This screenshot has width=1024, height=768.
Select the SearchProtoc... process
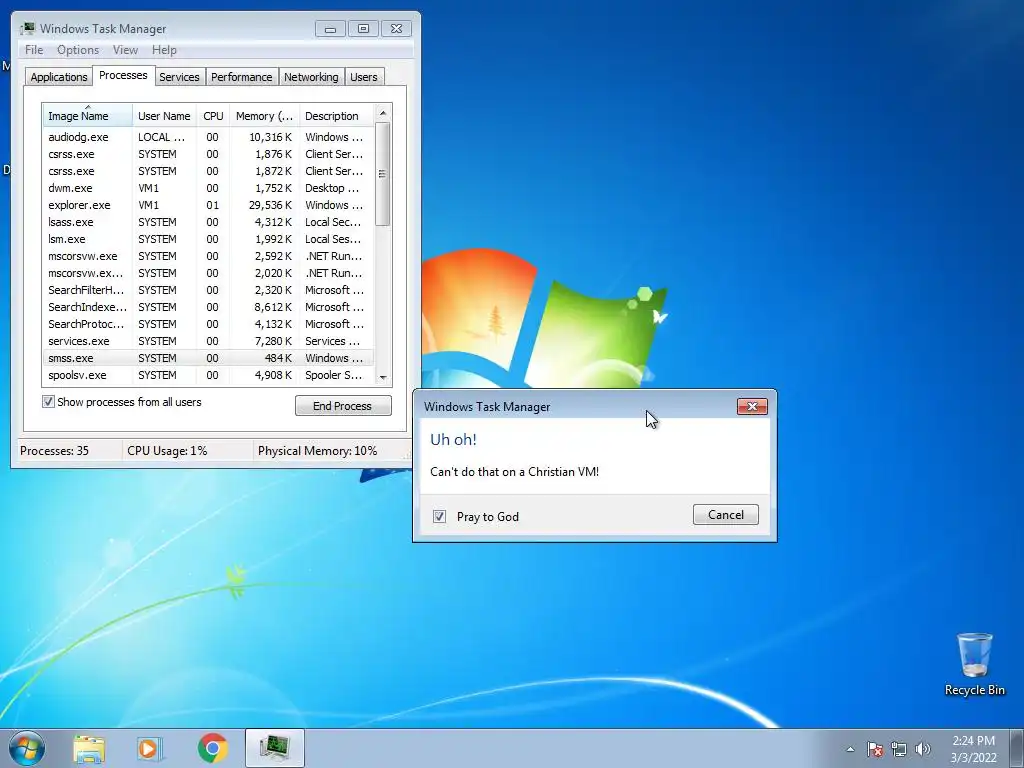tap(208, 324)
